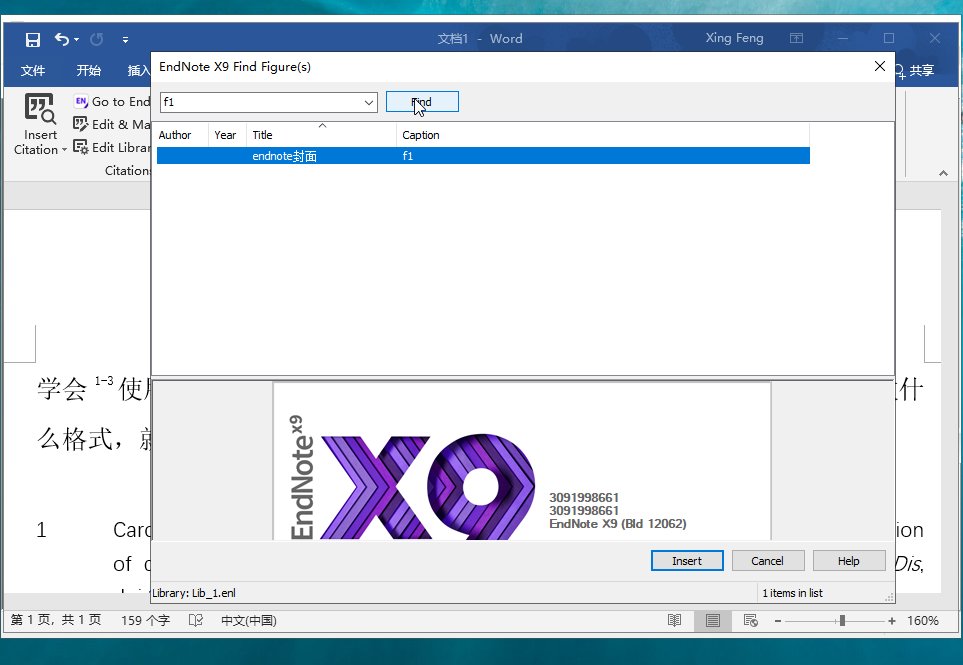Viewport: 963px width, 665px height.
Task: Open the 文件 tab in Word
Action: (33, 71)
